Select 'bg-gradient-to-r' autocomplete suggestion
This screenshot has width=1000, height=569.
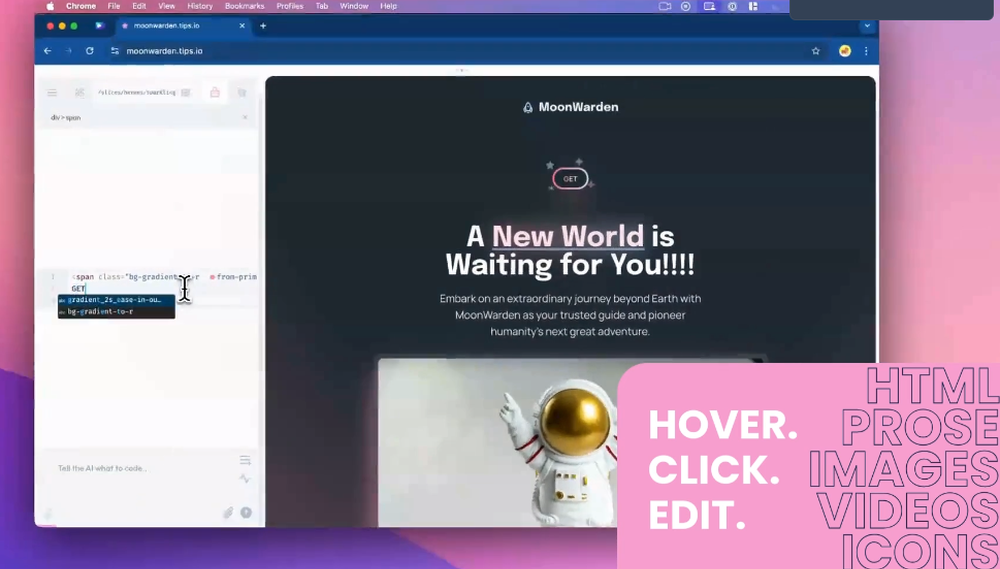pos(116,311)
